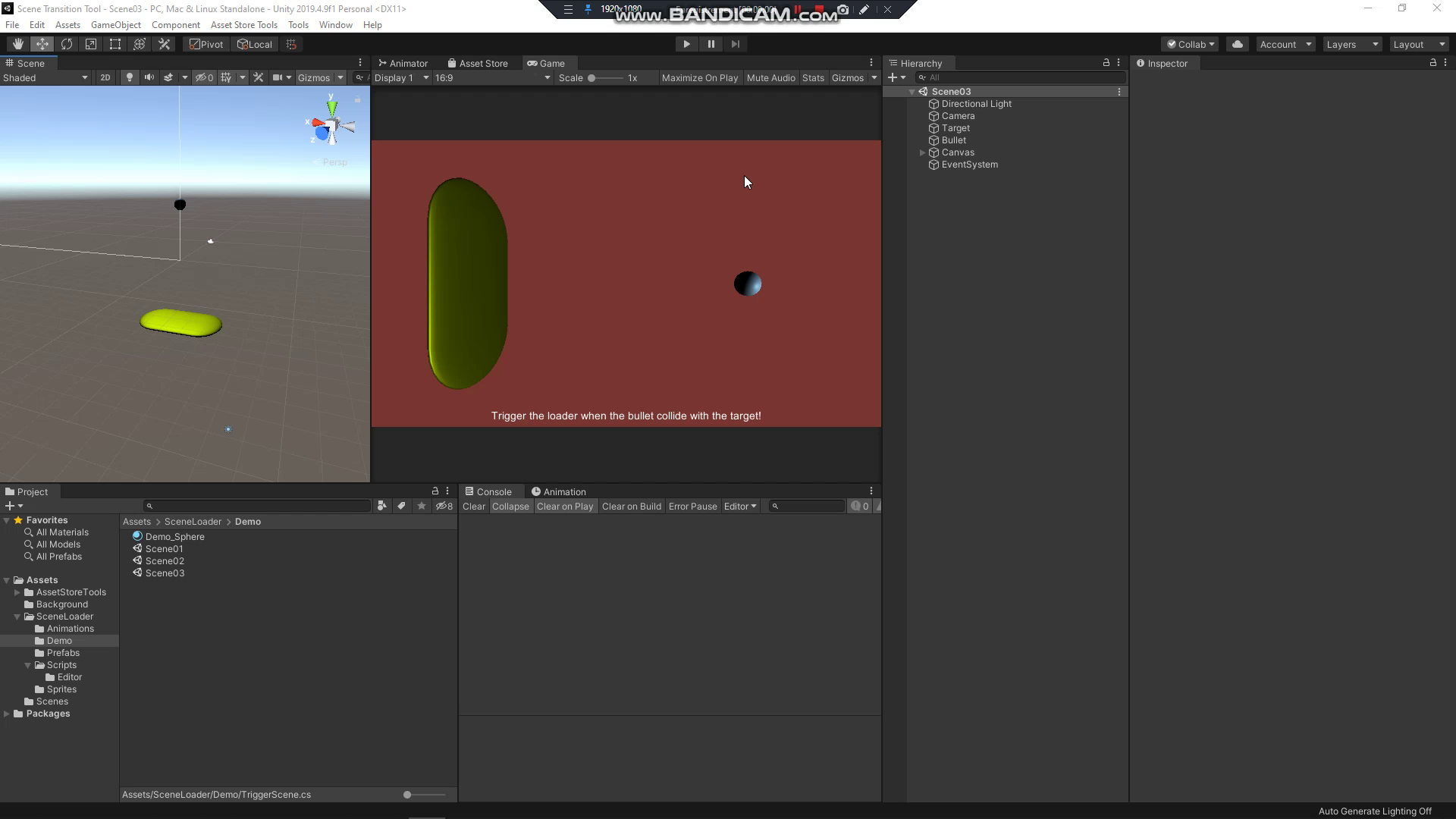Open scene camera settings icon
The image size is (1456, 819).
click(278, 77)
